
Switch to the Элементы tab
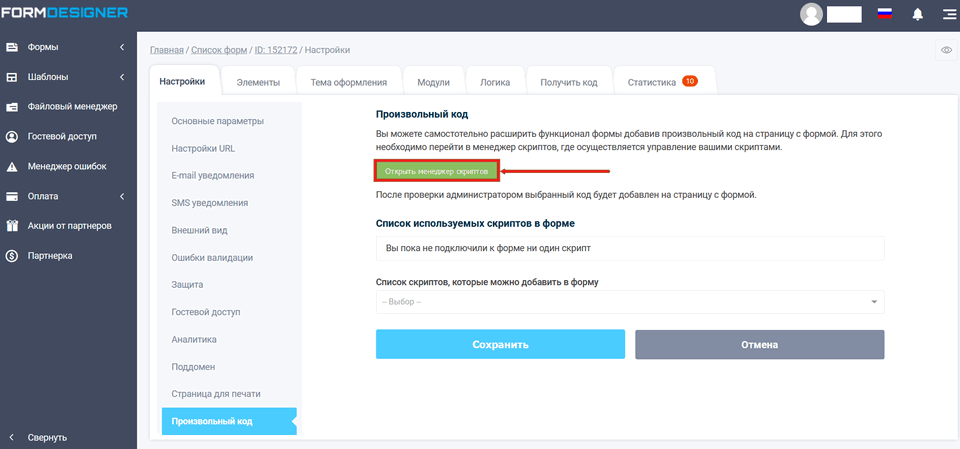pyautogui.click(x=258, y=82)
